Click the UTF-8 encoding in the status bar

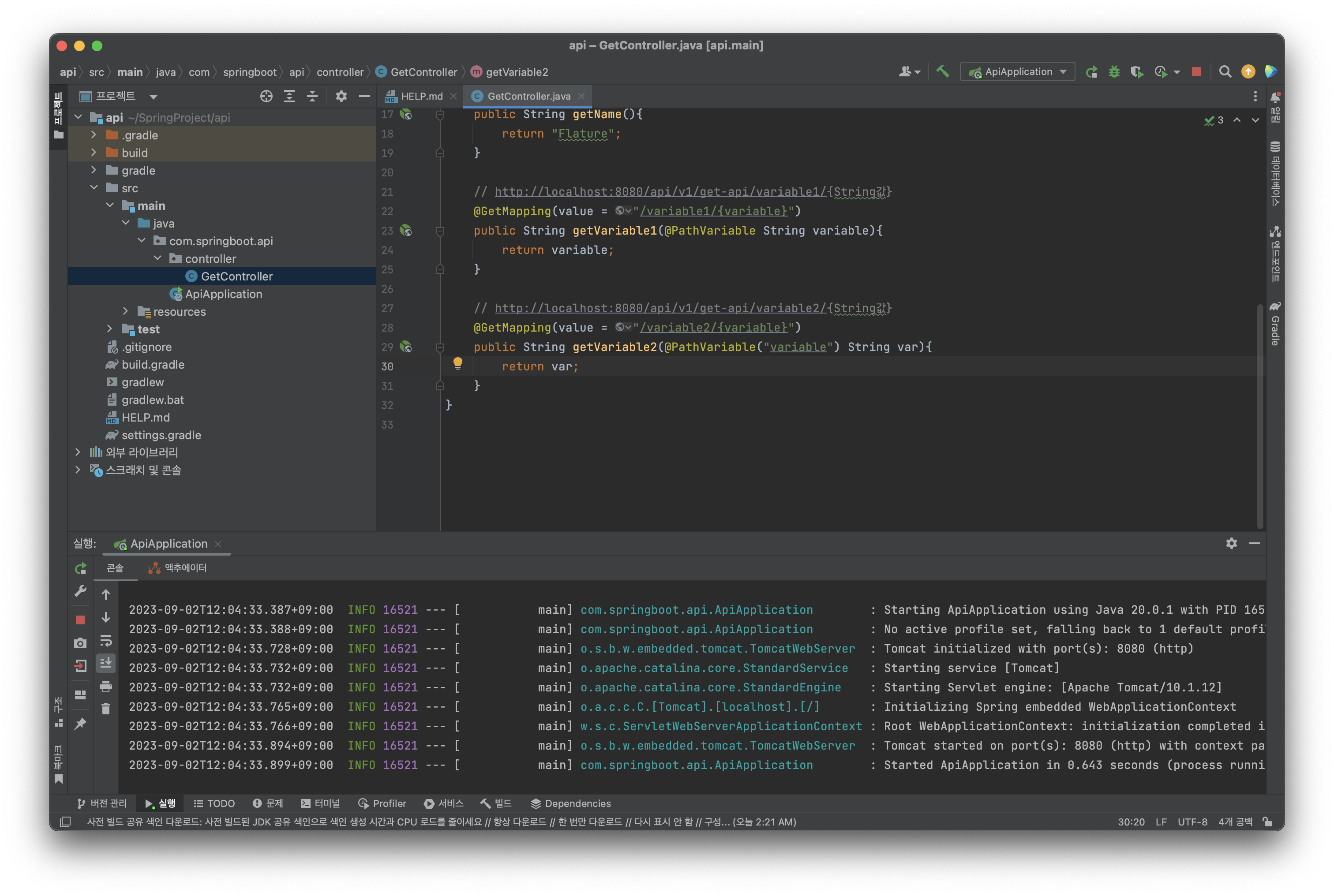pos(1192,822)
